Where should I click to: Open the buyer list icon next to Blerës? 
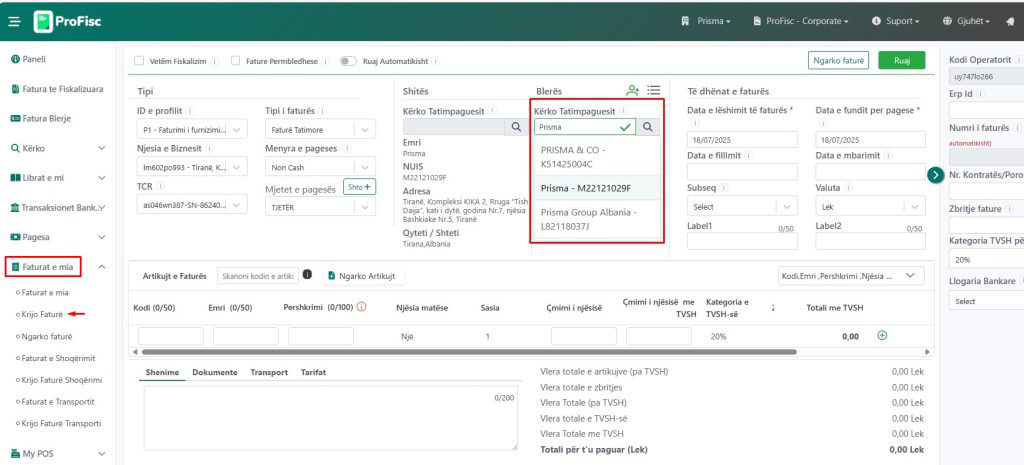[654, 91]
